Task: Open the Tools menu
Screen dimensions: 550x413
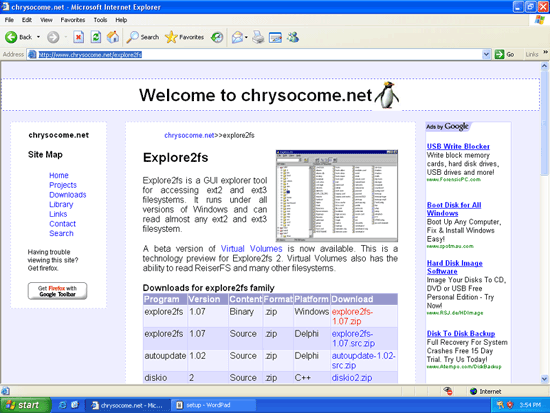Action: point(100,20)
